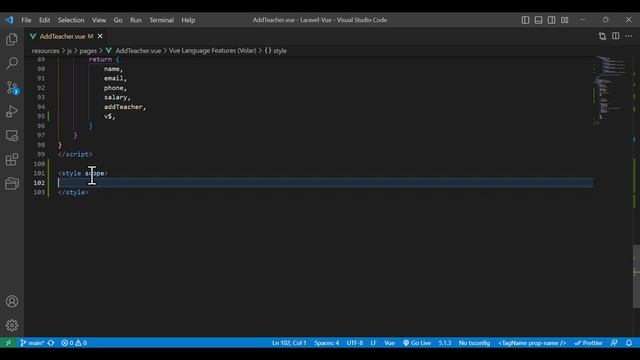Viewport: 640px width, 360px height.
Task: Click TagName prop-name status item
Action: coord(532,343)
